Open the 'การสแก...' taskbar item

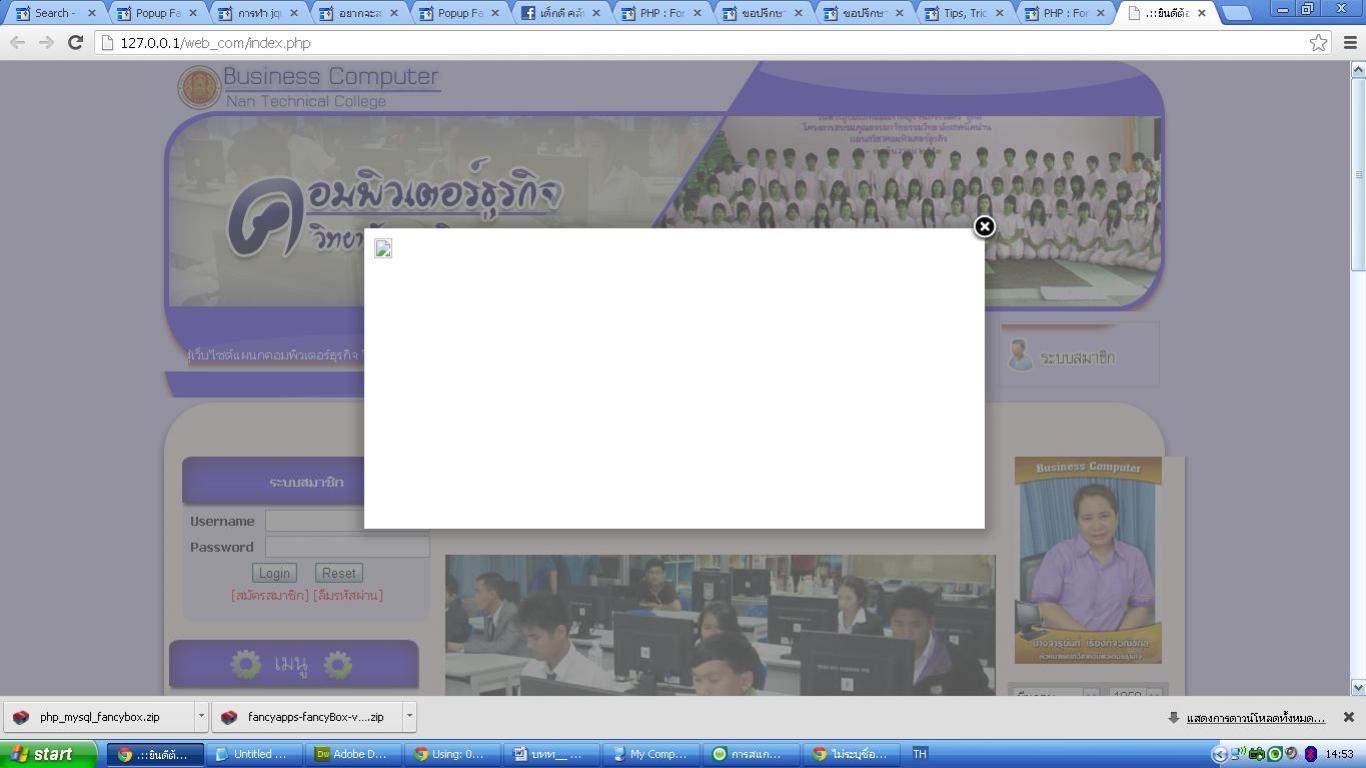(x=750, y=754)
